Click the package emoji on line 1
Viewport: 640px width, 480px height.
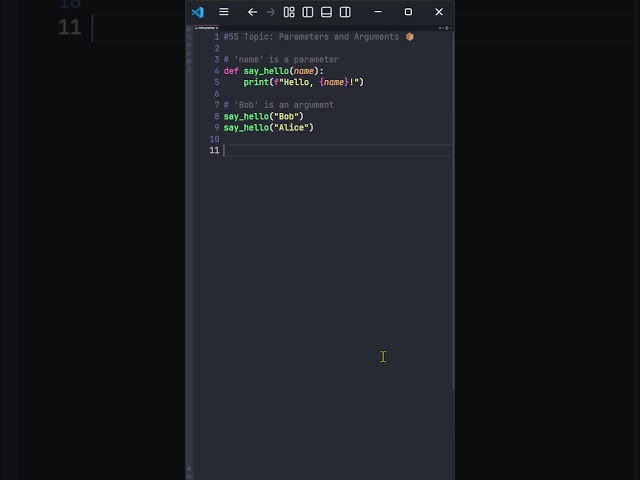[x=410, y=37]
